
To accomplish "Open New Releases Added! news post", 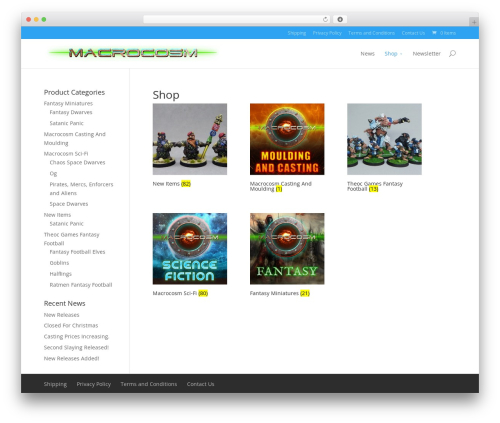I will click(x=71, y=358).
